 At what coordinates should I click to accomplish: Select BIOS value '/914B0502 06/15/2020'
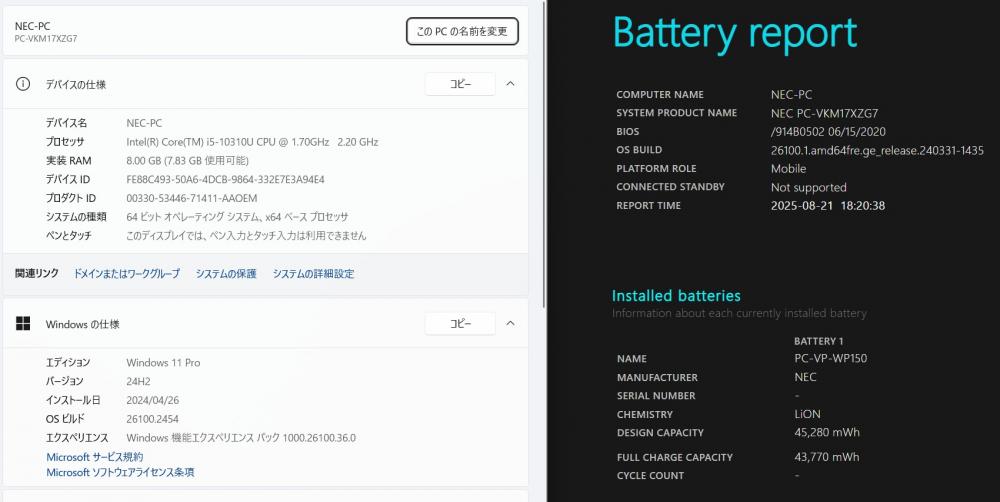coord(828,131)
